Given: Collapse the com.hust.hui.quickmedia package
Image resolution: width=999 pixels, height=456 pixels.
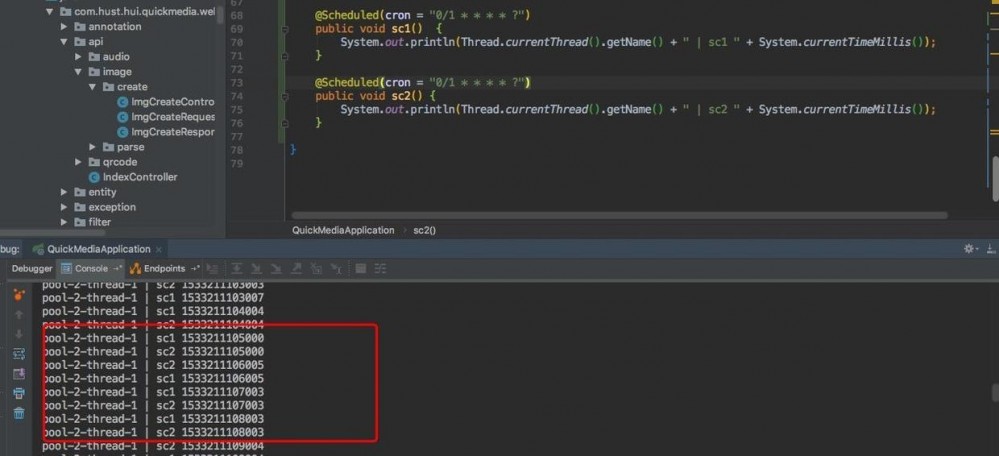Looking at the screenshot, I should [x=50, y=11].
